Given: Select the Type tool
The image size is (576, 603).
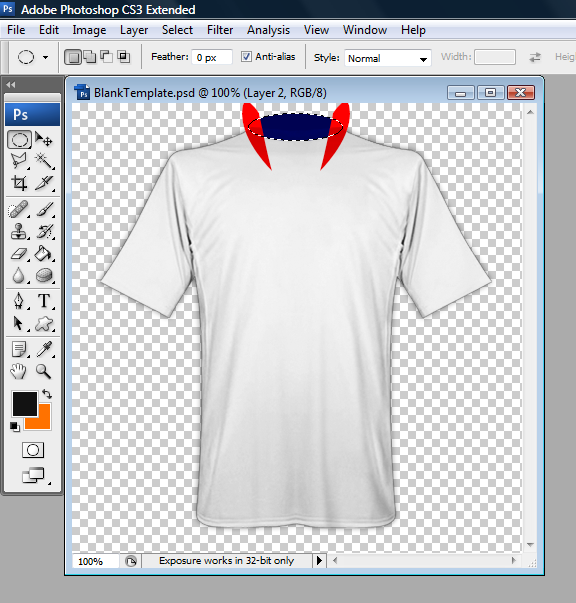Looking at the screenshot, I should pos(44,301).
